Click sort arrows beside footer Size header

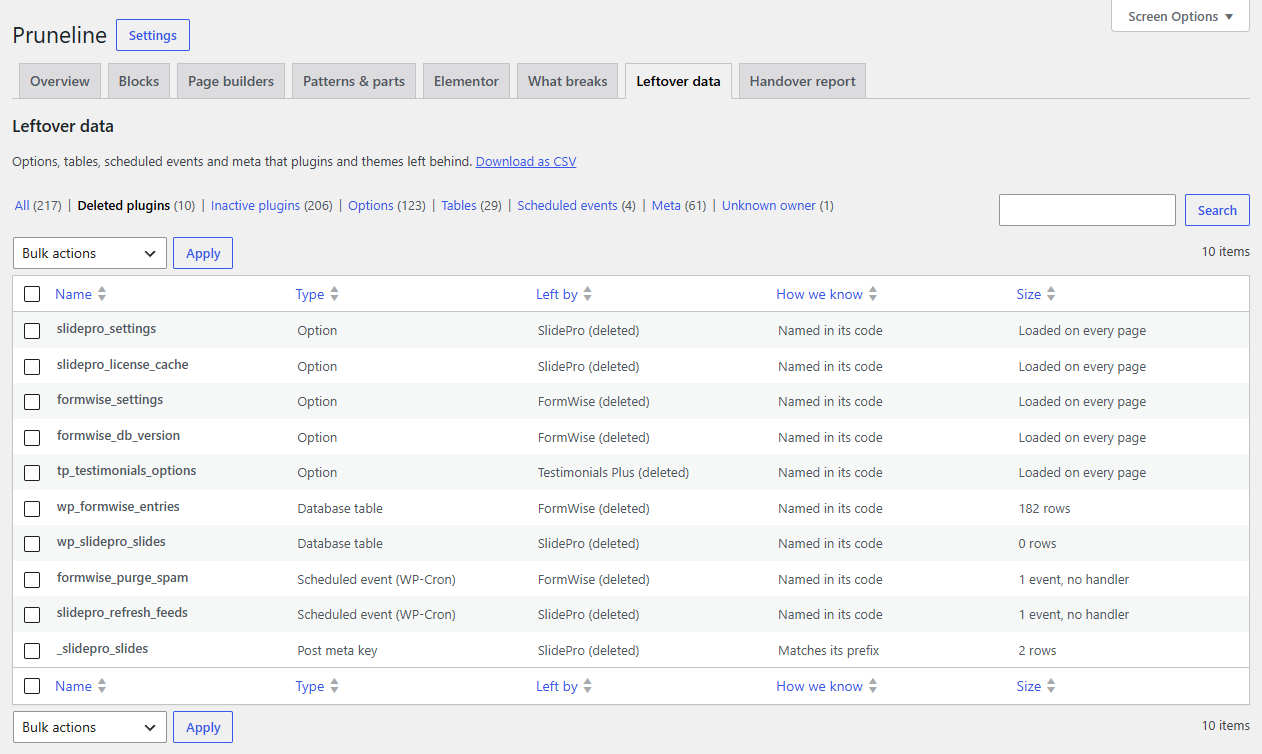[1051, 686]
